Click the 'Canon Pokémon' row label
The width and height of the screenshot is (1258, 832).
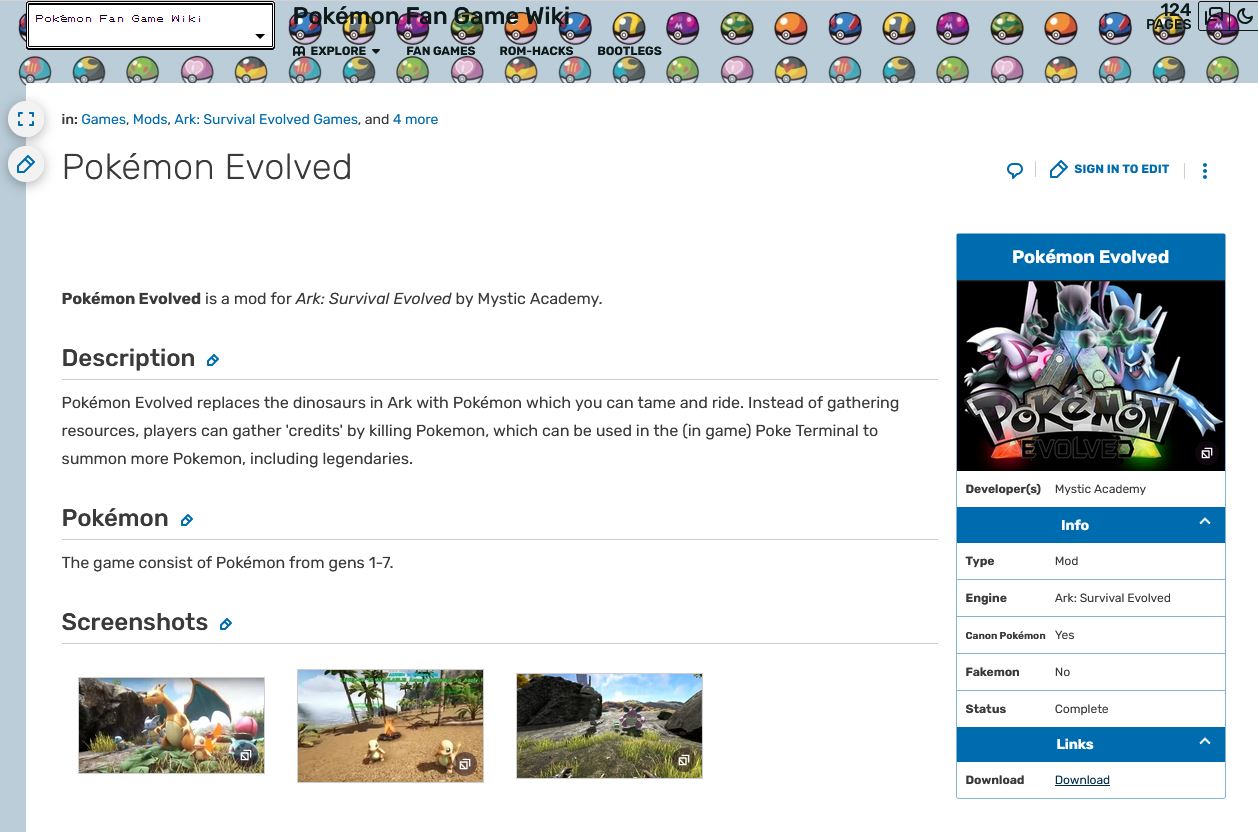pos(1005,635)
